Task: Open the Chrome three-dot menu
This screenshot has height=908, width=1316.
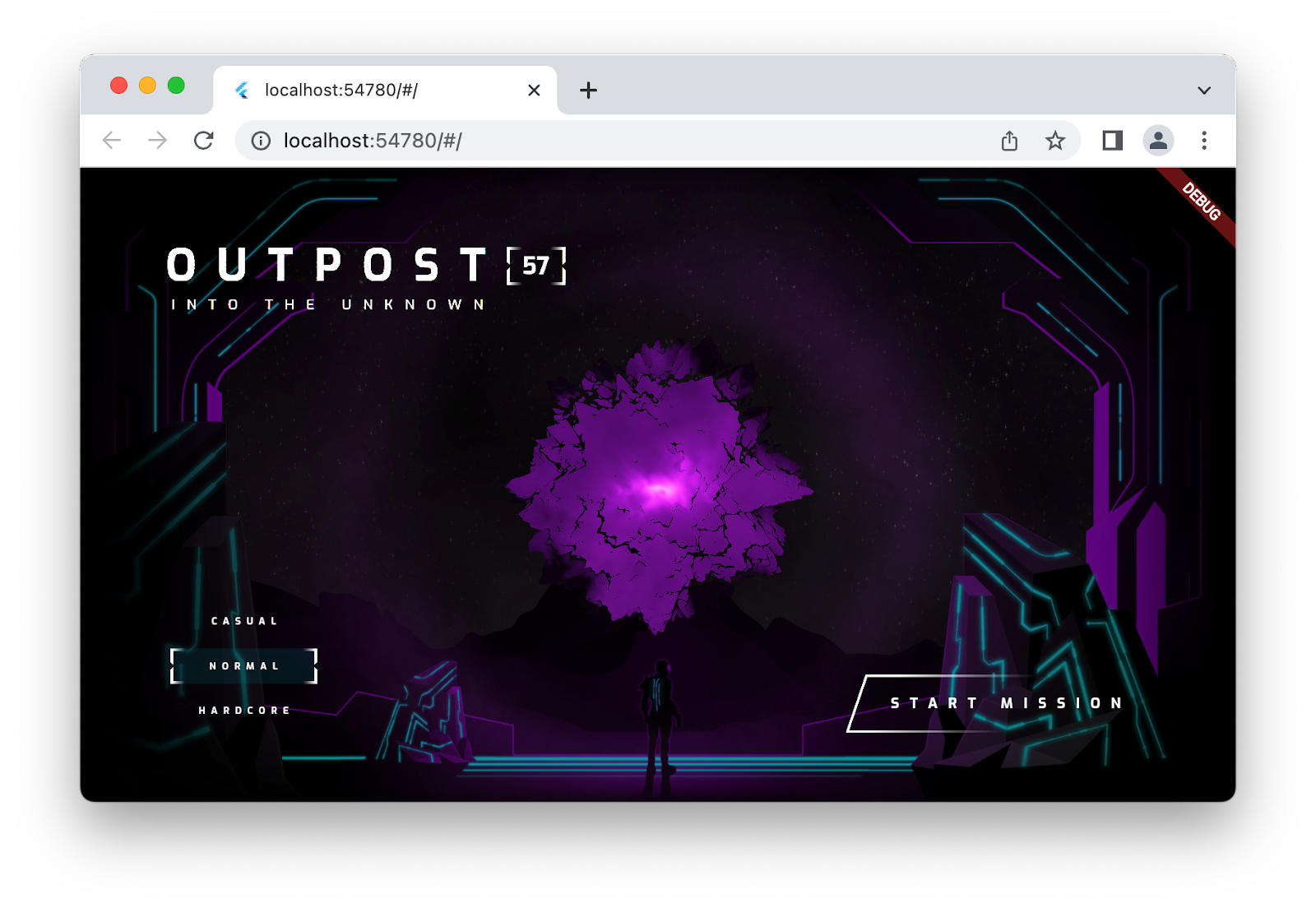Action: click(x=1204, y=140)
